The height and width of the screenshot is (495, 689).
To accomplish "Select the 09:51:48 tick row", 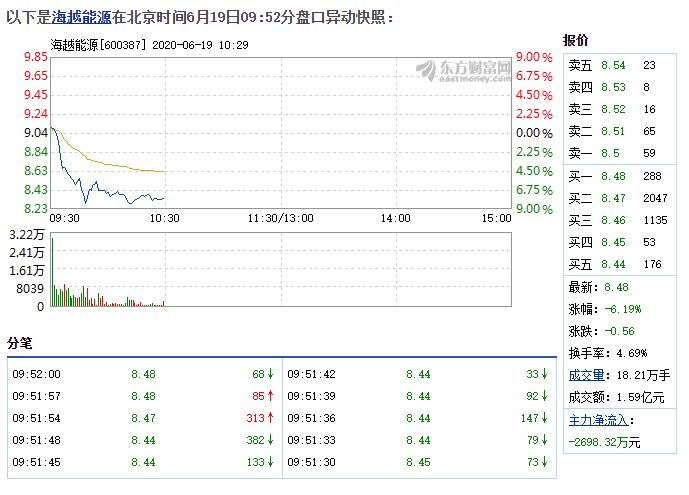I will [143, 440].
